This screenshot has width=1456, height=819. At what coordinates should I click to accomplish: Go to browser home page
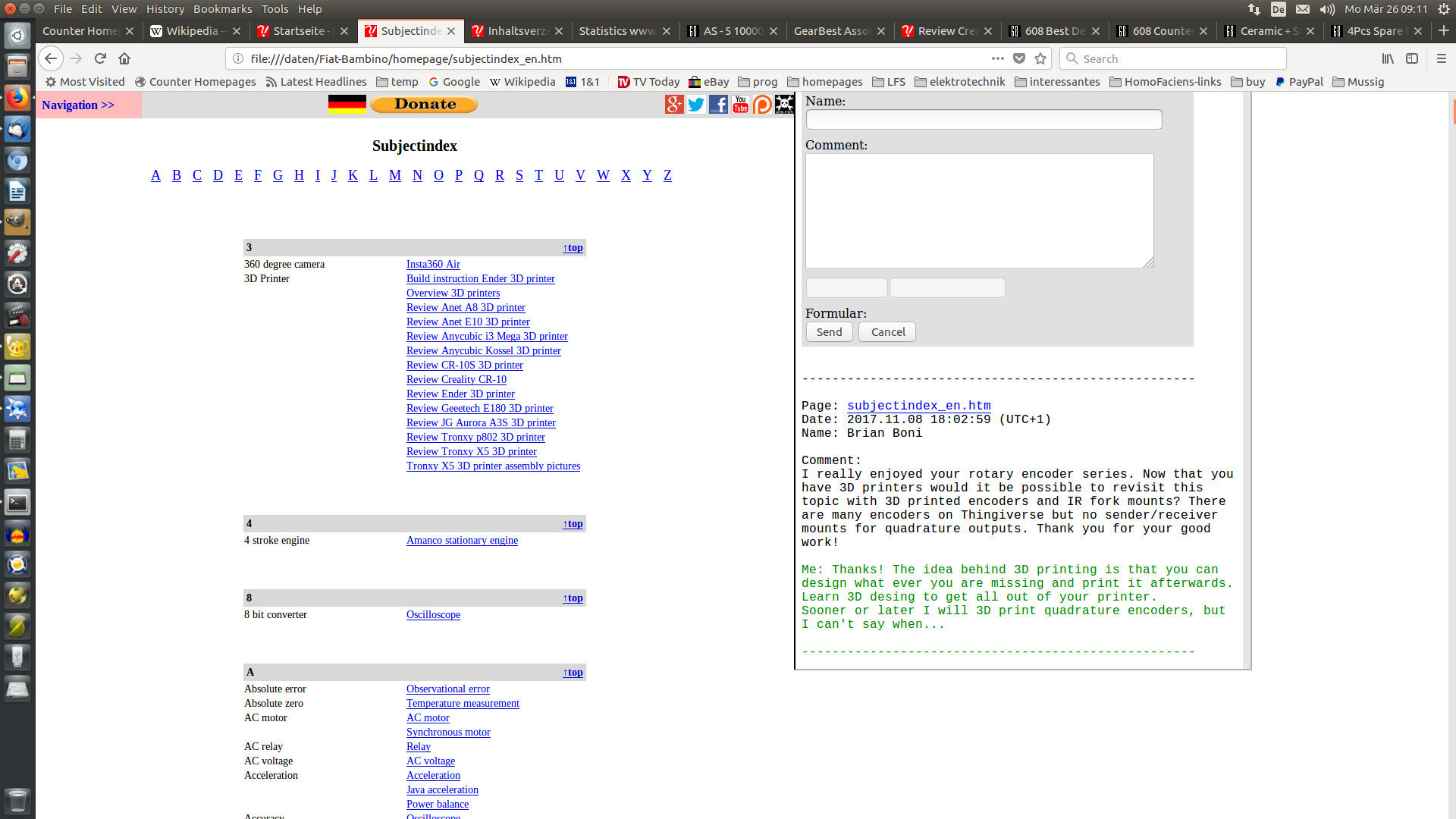tap(124, 58)
